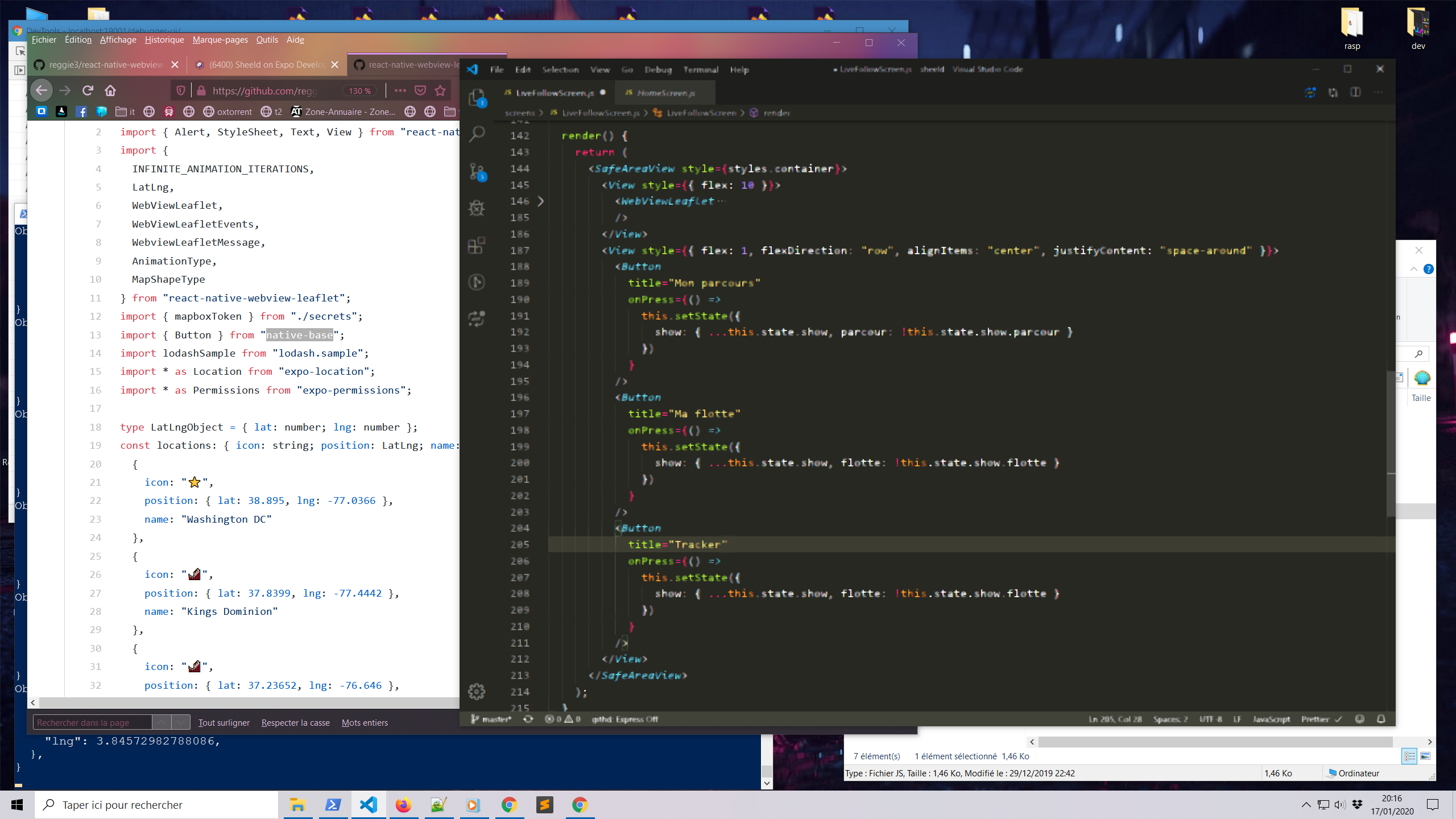Show hidden system tray icons

coord(1306,804)
